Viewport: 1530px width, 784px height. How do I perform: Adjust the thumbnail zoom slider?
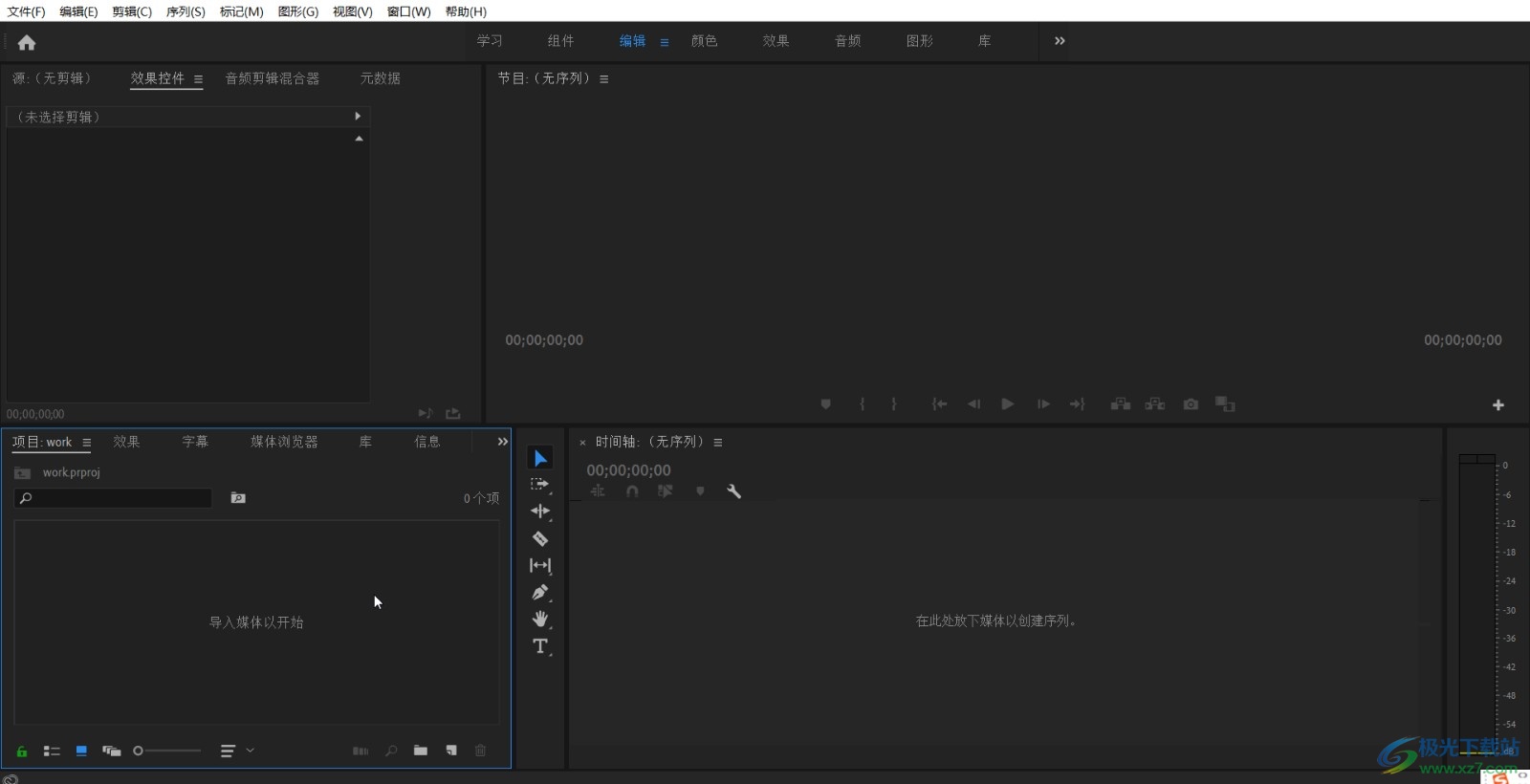click(167, 751)
